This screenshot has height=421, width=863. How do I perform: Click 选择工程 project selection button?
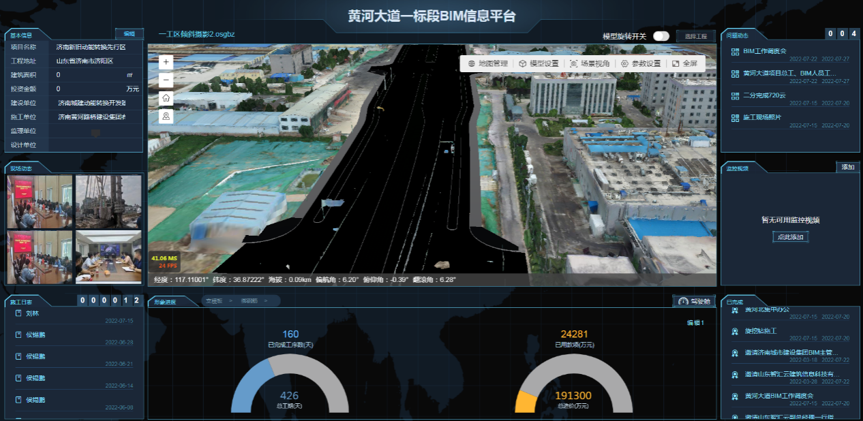[696, 36]
